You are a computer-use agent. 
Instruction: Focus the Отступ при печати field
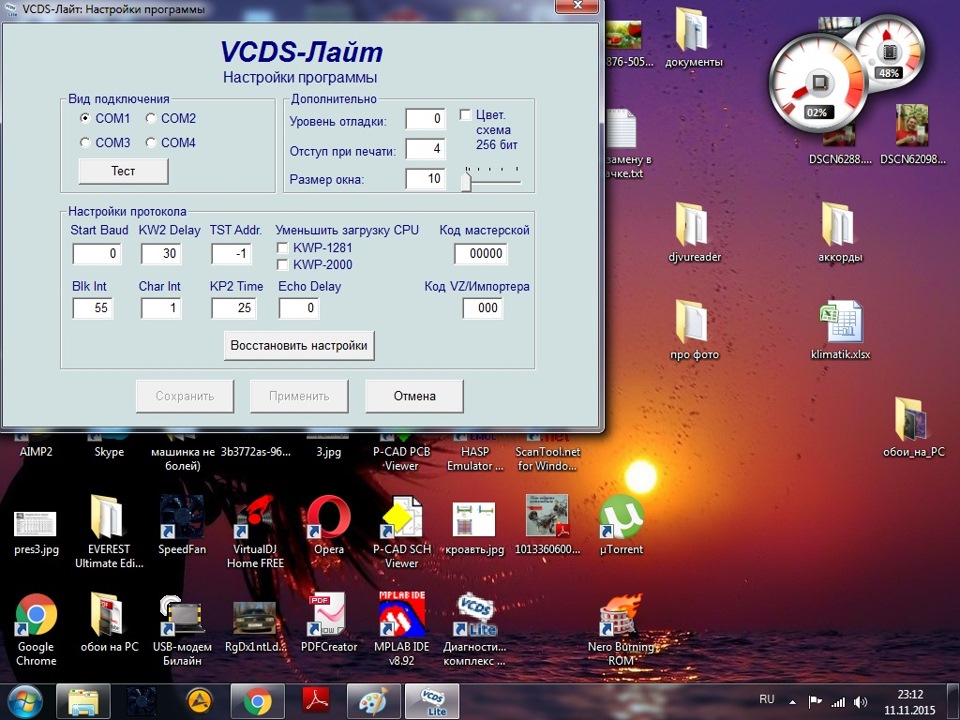pyautogui.click(x=426, y=148)
